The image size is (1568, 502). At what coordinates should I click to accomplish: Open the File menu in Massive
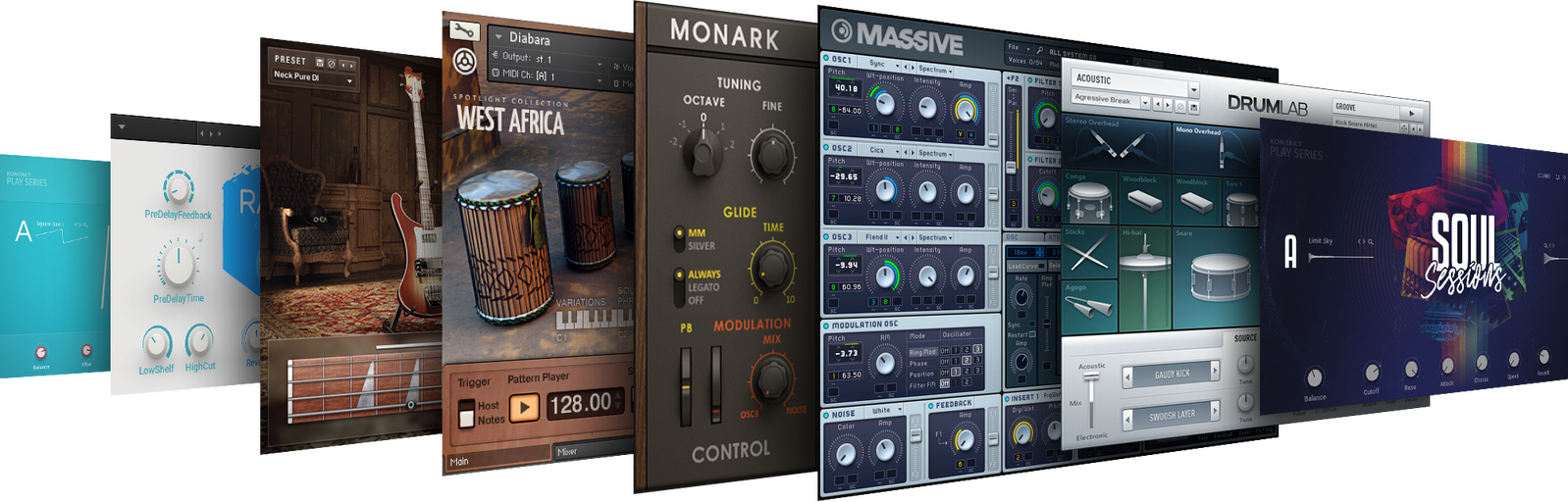point(1014,47)
